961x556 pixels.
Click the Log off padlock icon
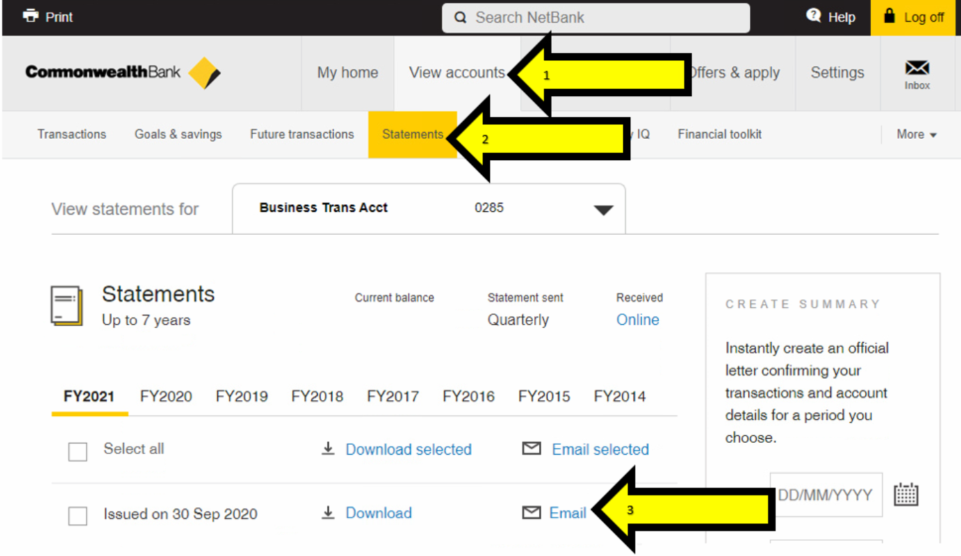889,16
